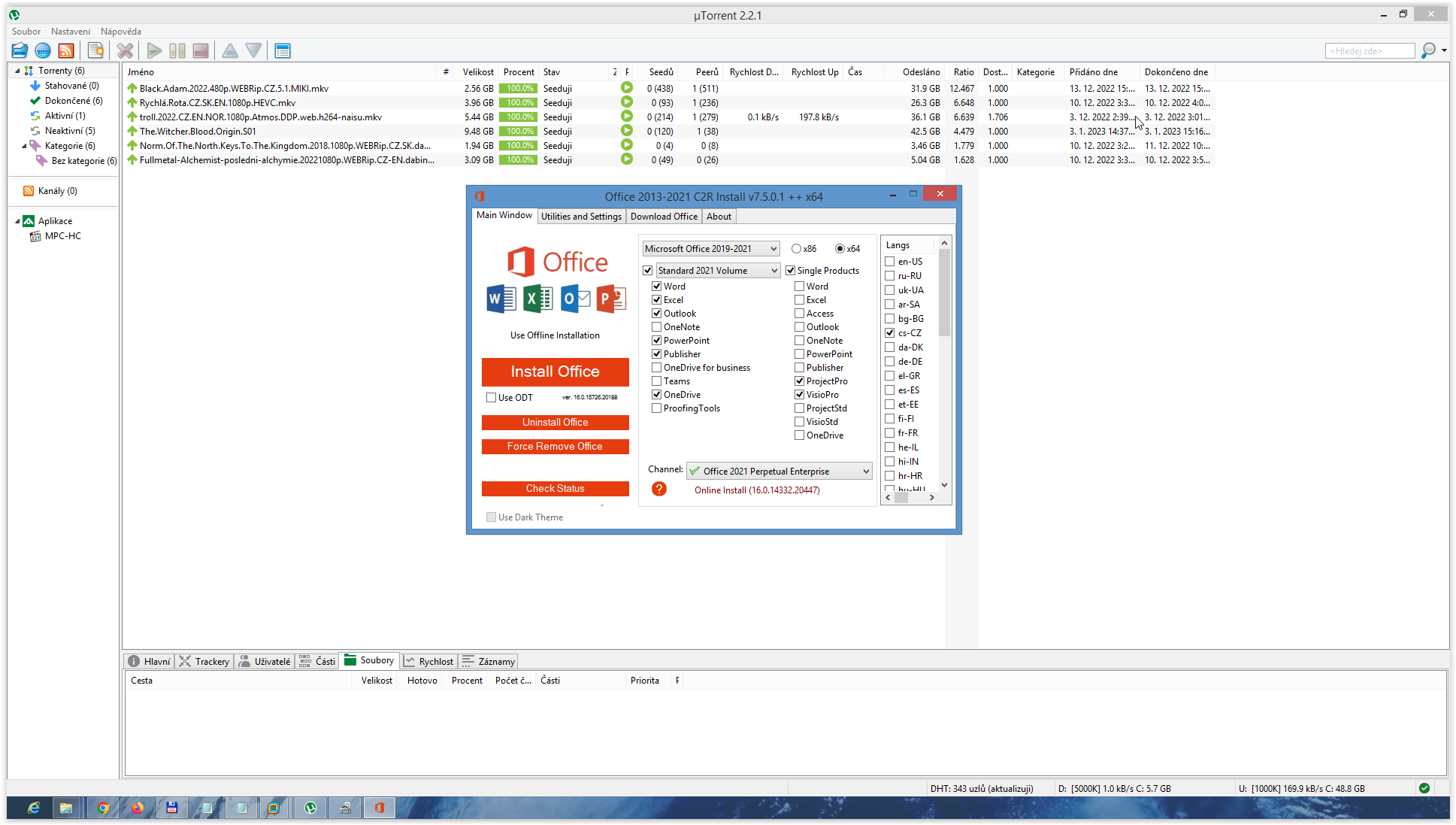Select the x86 architecture radio button
The height and width of the screenshot is (825, 1456).
(796, 249)
